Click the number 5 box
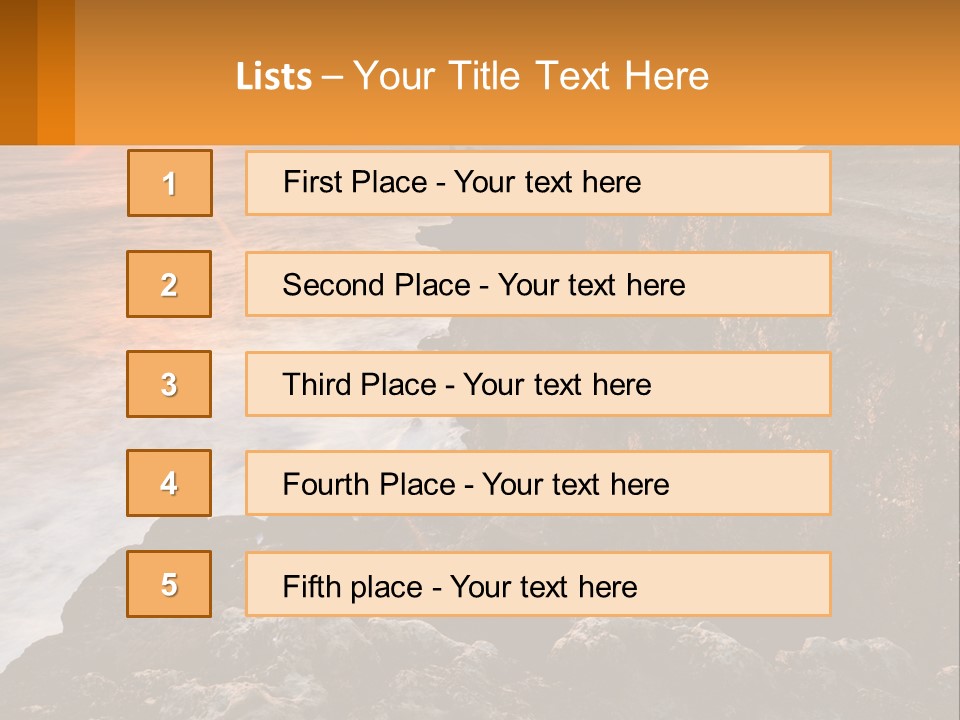The image size is (960, 720). pyautogui.click(x=169, y=584)
